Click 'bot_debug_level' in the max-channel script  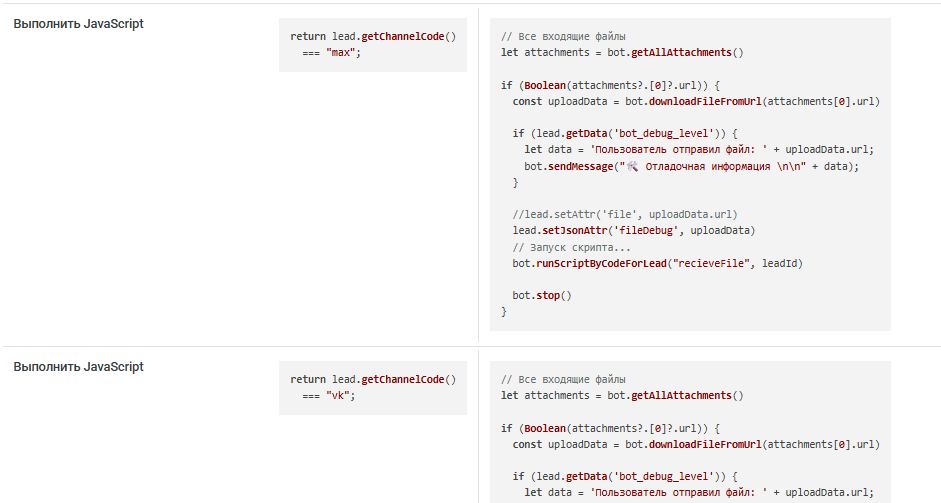click(x=663, y=133)
